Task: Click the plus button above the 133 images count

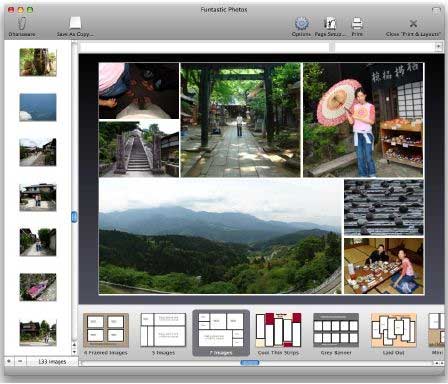Action: coord(9,361)
